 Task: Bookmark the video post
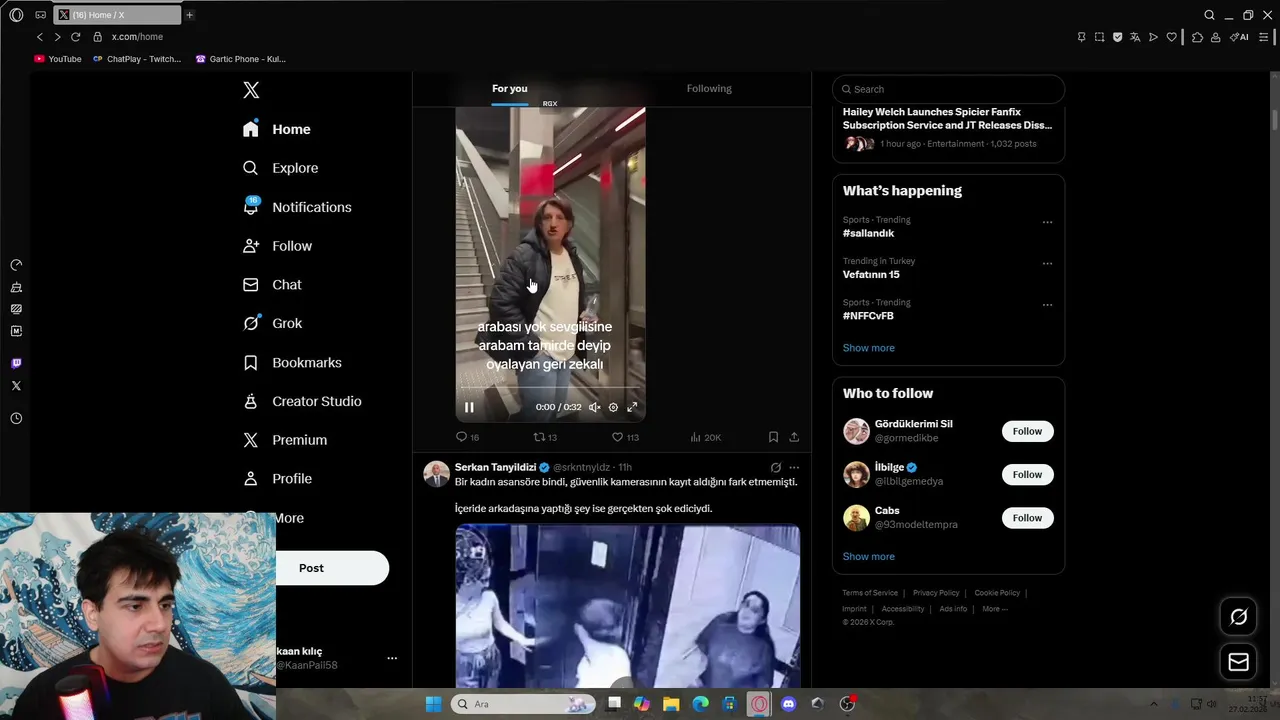[x=773, y=437]
